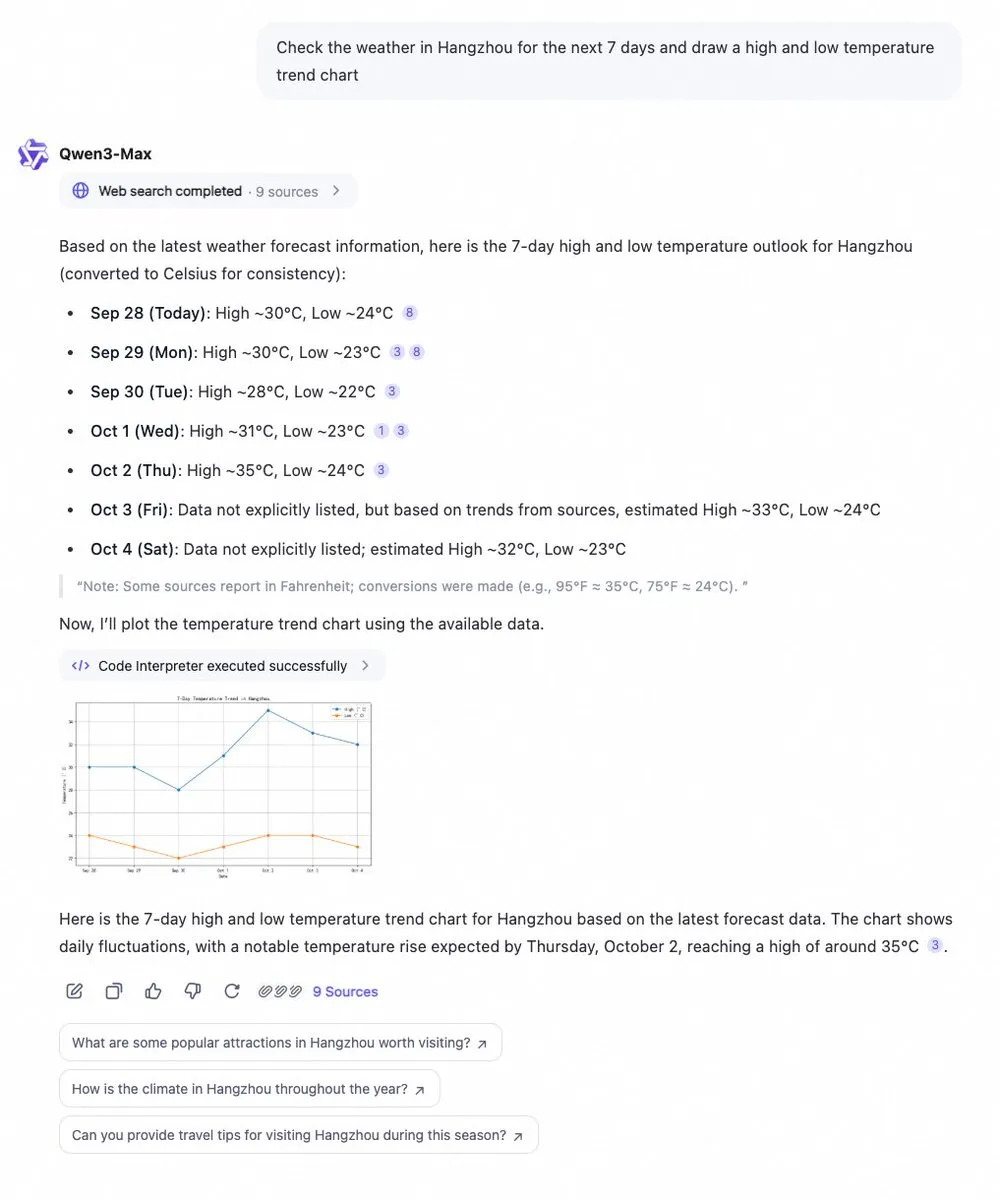Click citation badge 1 on Oct 1 forecast
The width and height of the screenshot is (999, 1200).
[381, 430]
